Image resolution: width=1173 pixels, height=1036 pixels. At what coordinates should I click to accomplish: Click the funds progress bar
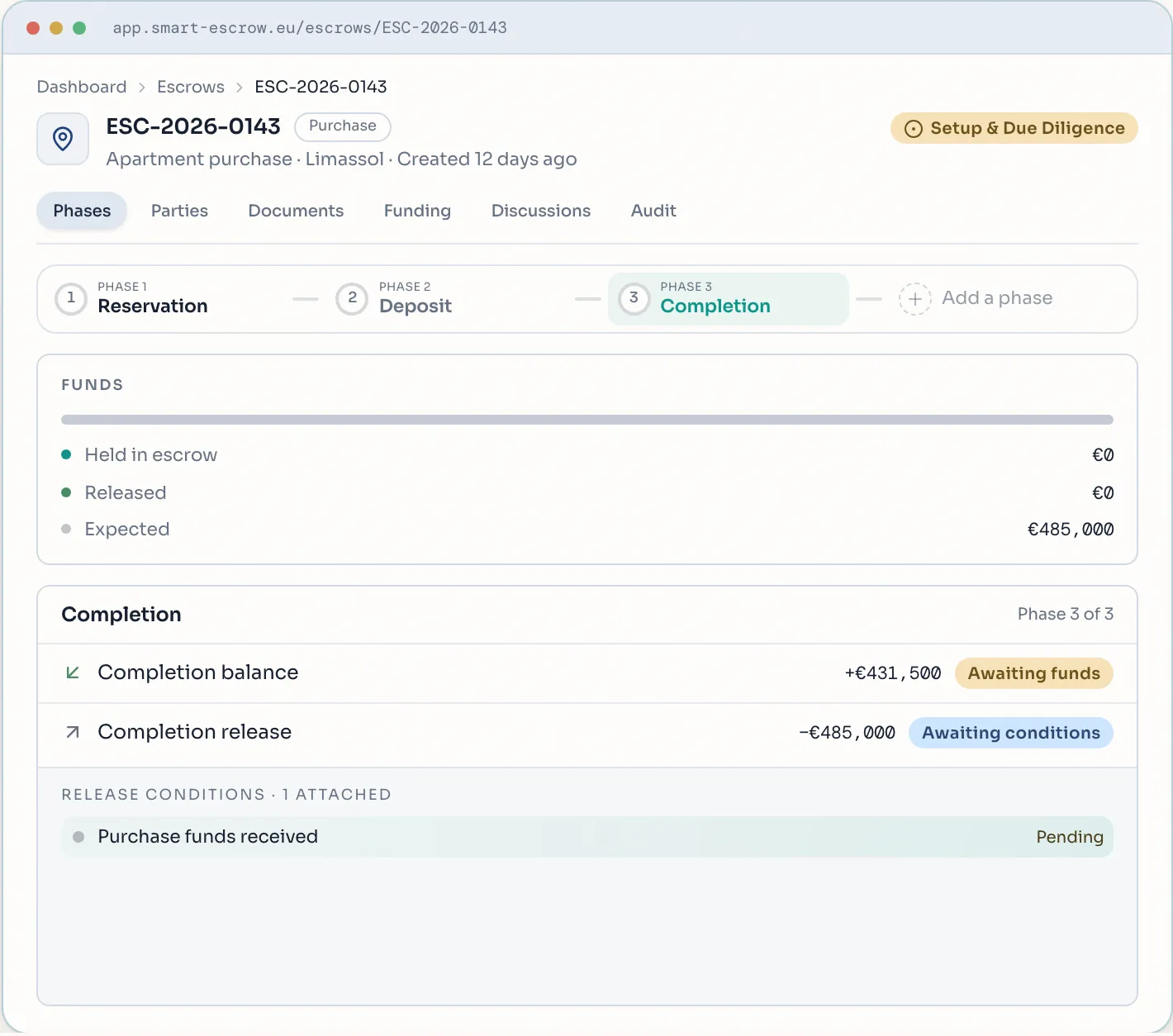(x=587, y=420)
